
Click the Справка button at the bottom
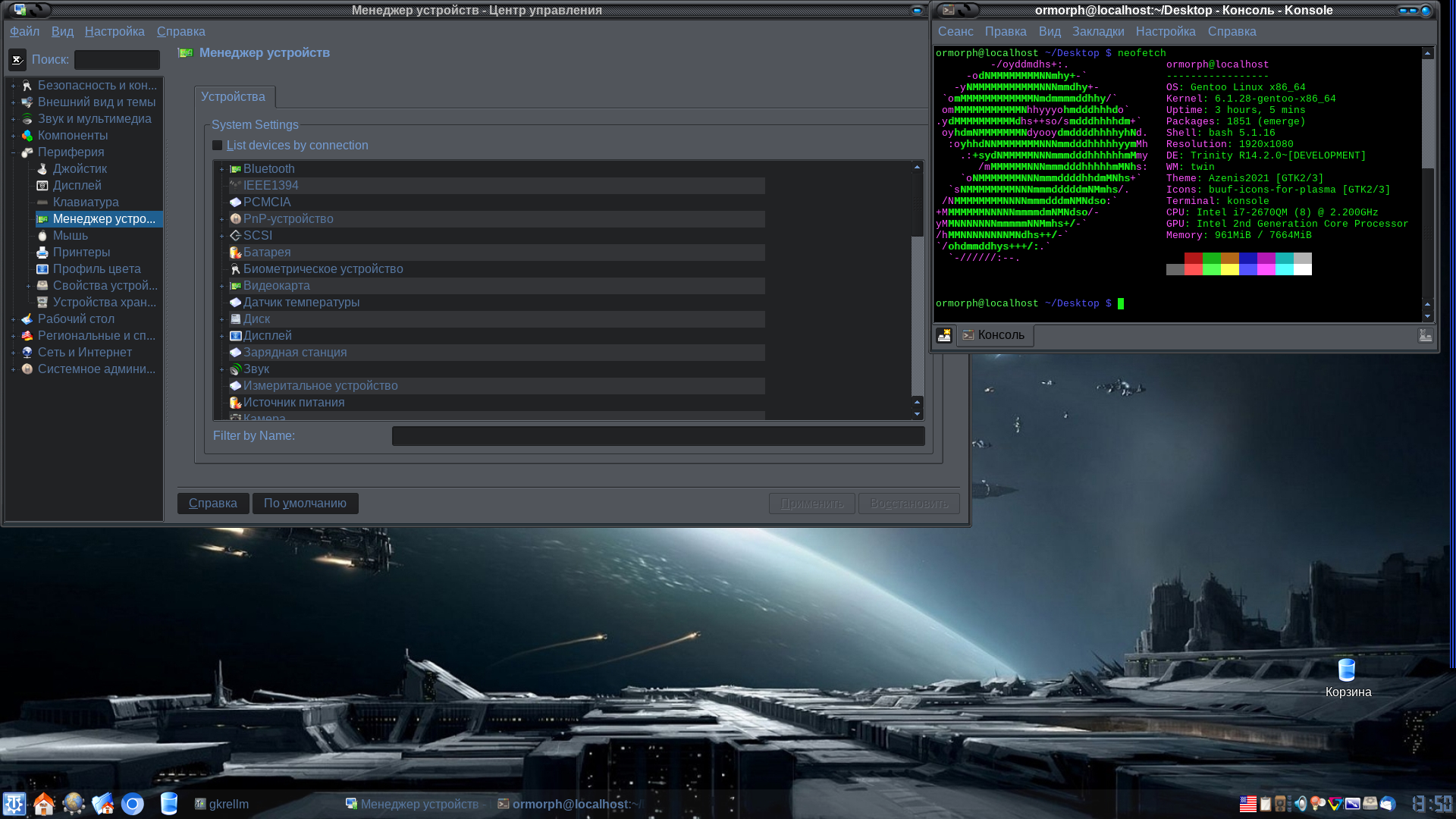pos(213,504)
